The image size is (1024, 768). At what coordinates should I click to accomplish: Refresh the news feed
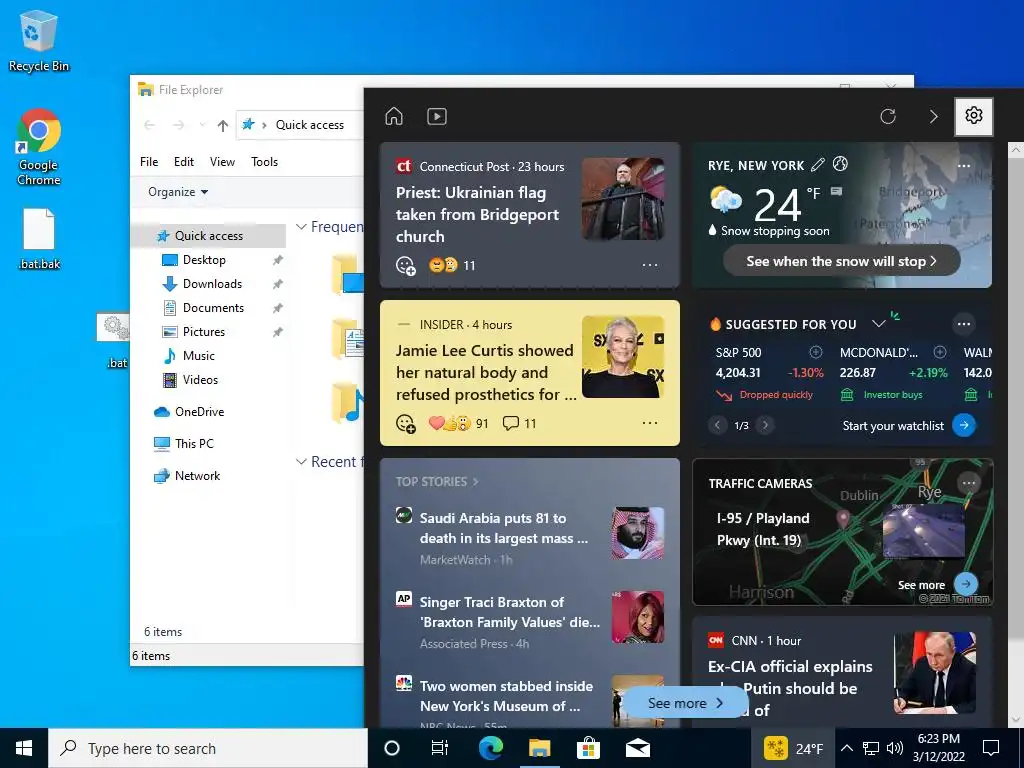[x=888, y=116]
